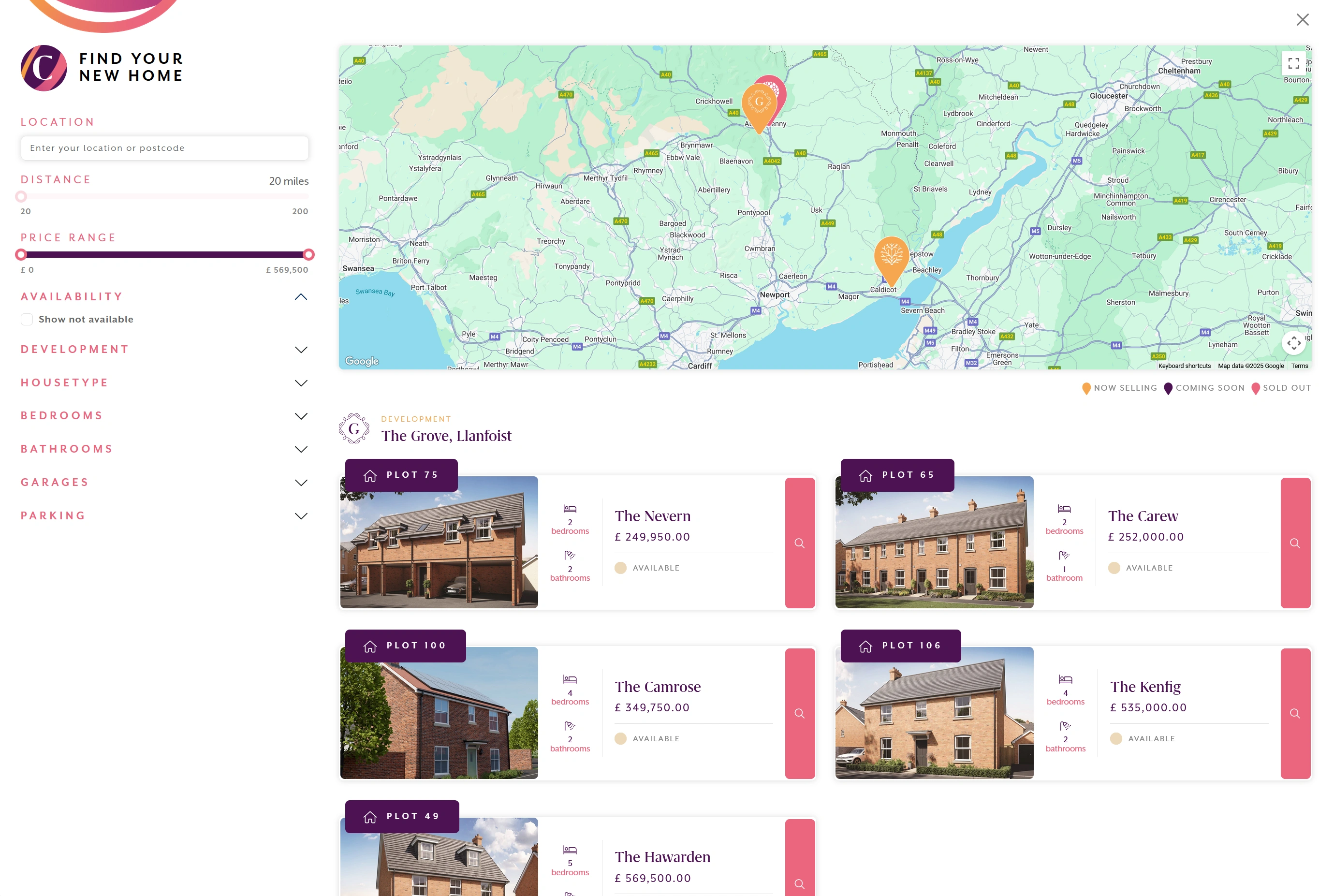
Task: Click the pan control icon on the map
Action: (1294, 343)
